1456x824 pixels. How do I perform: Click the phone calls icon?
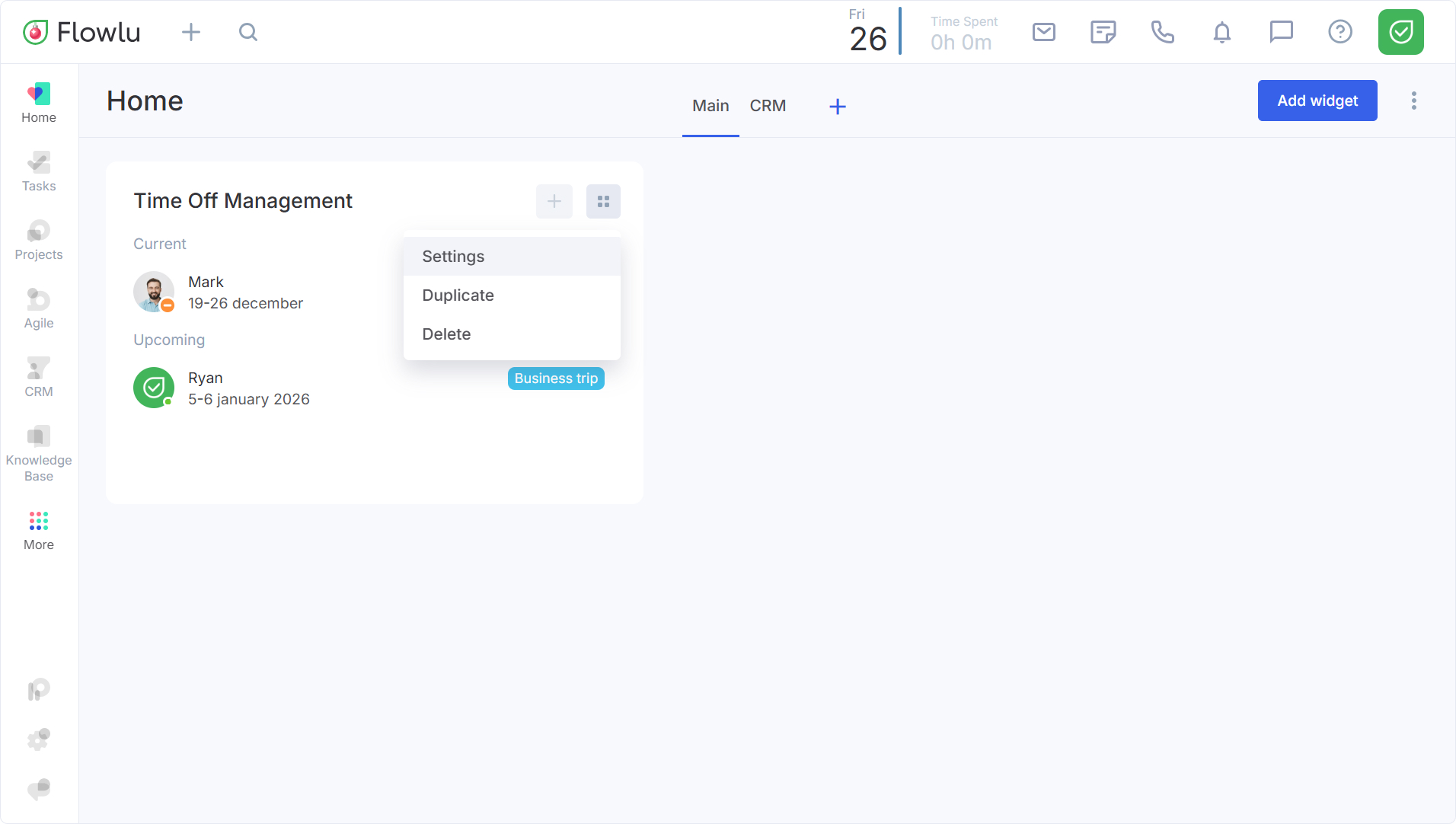(x=1162, y=32)
